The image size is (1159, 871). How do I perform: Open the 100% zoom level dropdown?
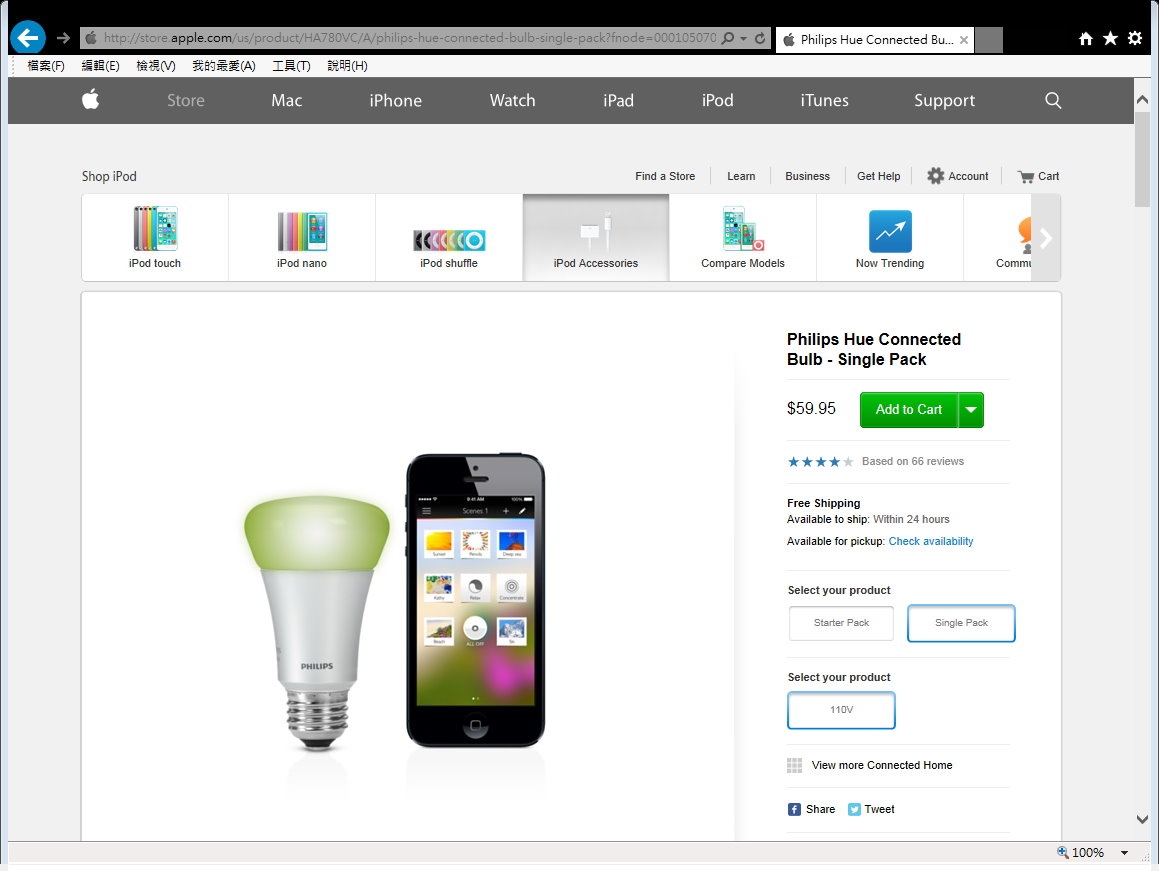(1124, 853)
